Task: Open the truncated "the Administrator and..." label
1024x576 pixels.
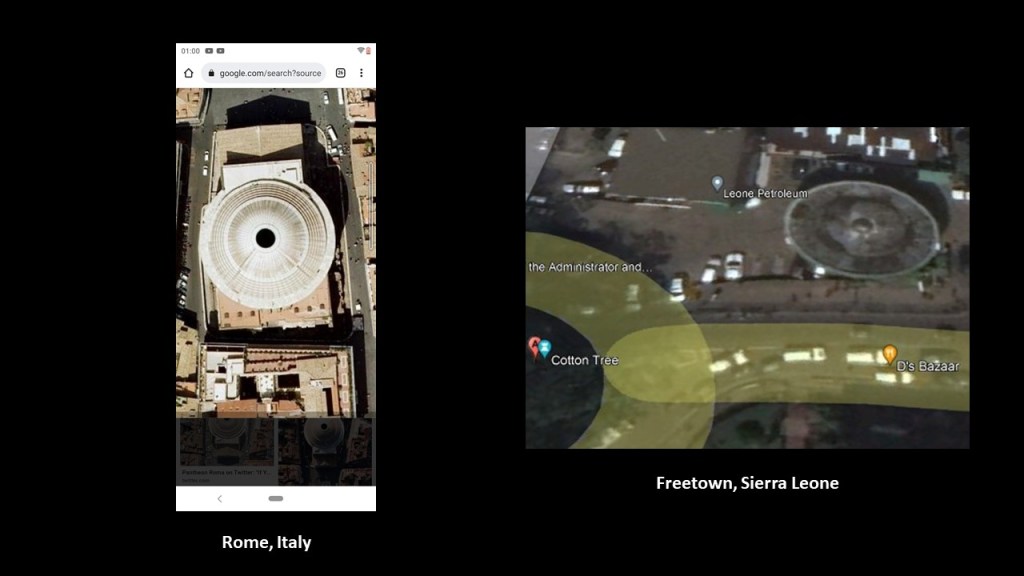Action: pyautogui.click(x=590, y=267)
